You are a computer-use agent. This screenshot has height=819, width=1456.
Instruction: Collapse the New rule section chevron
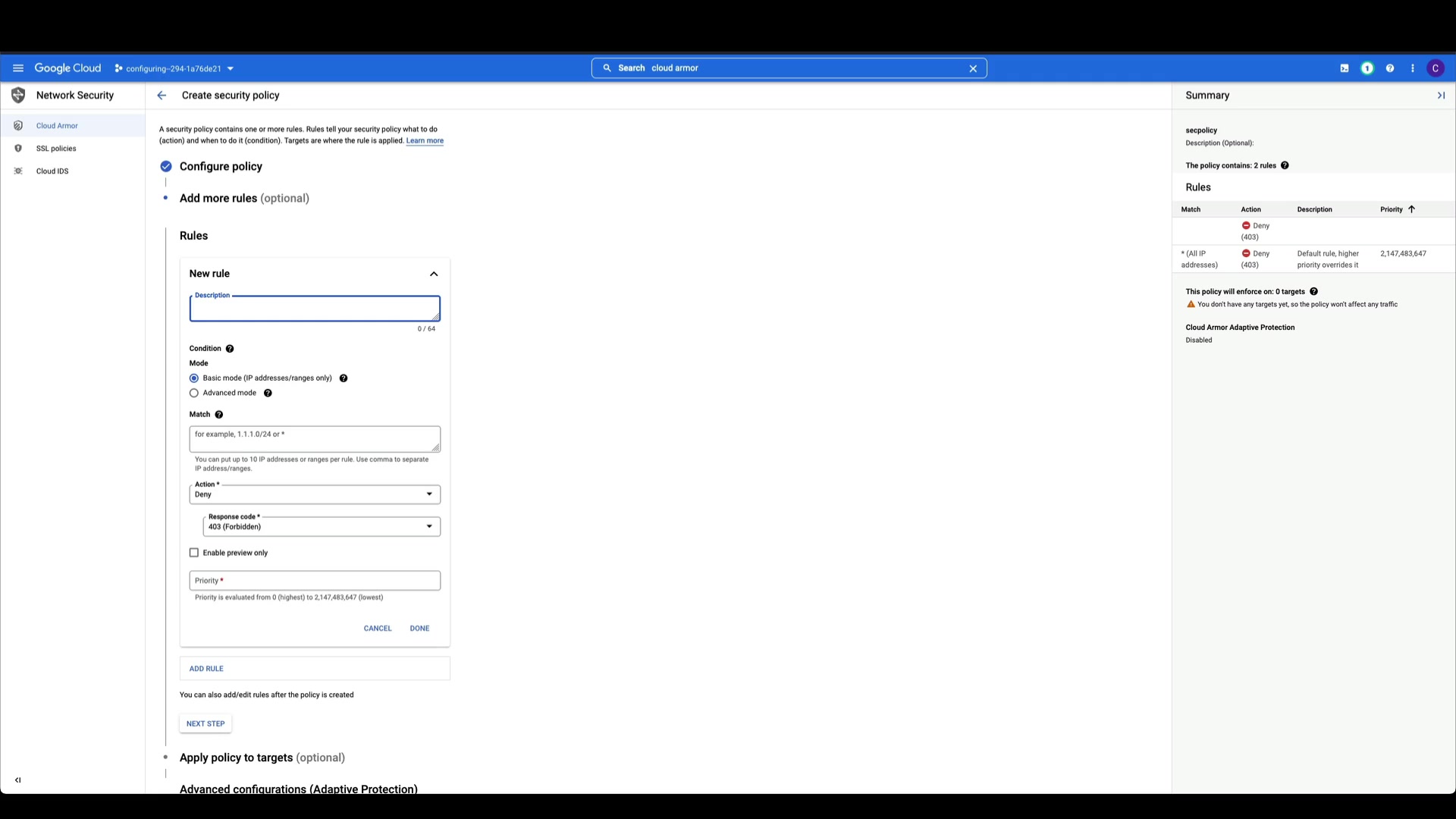pyautogui.click(x=434, y=274)
